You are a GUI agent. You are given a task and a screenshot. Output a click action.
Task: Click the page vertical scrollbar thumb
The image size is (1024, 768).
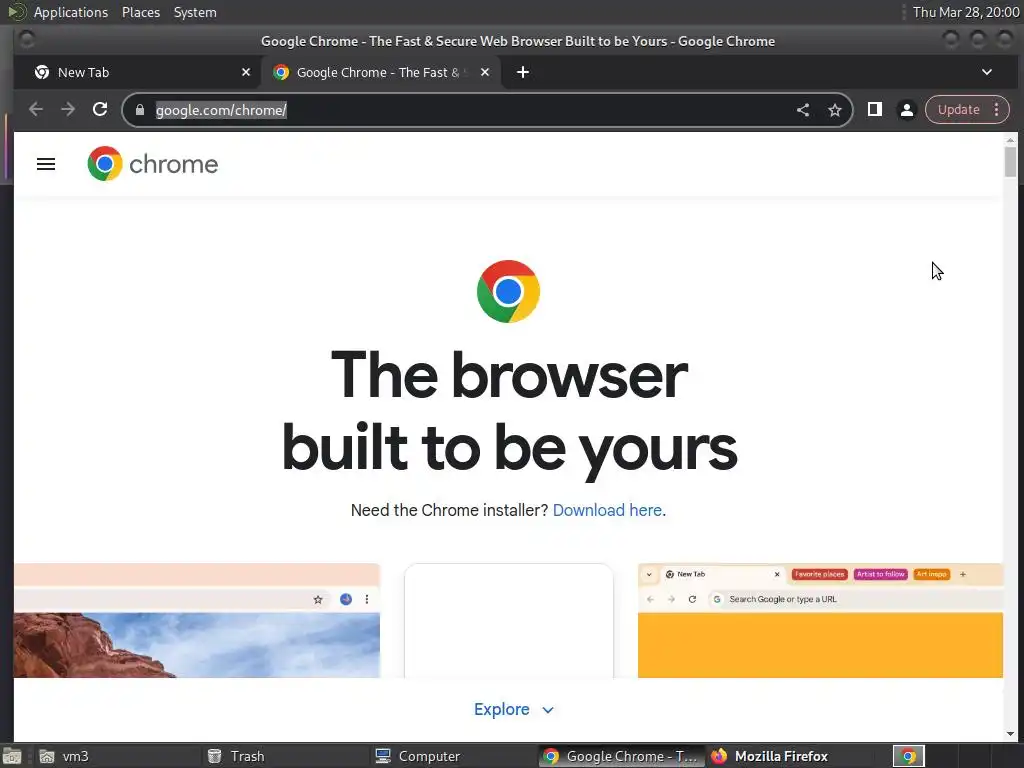(x=1010, y=162)
